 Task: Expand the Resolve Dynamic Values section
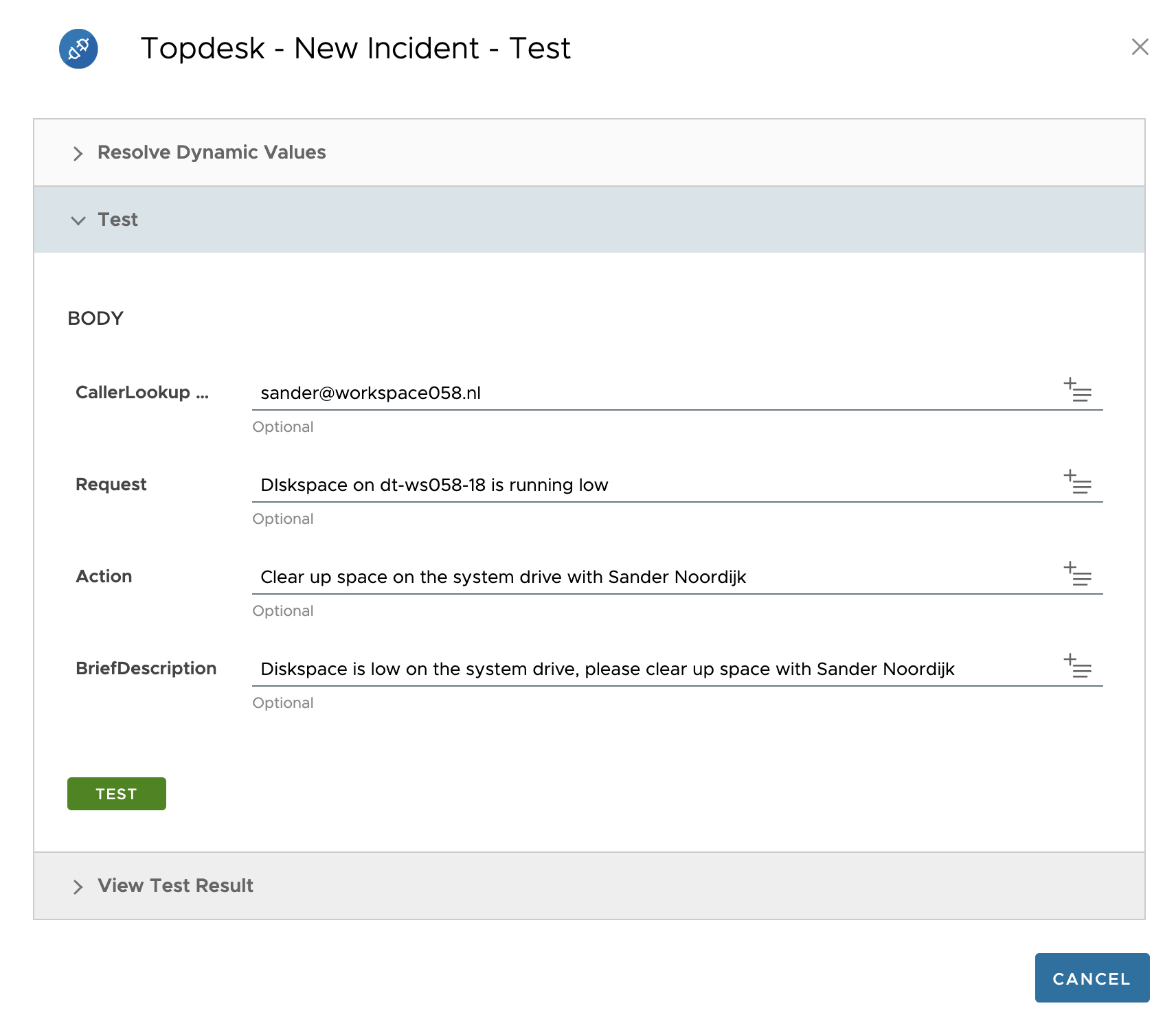coord(212,152)
